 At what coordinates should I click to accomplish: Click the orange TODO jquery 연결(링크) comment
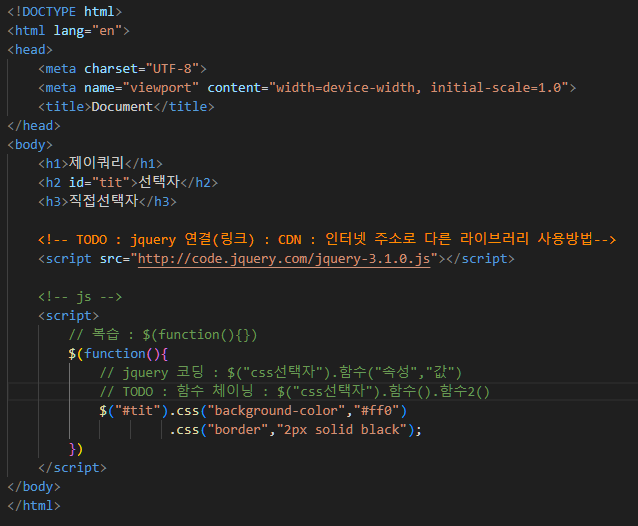point(327,239)
